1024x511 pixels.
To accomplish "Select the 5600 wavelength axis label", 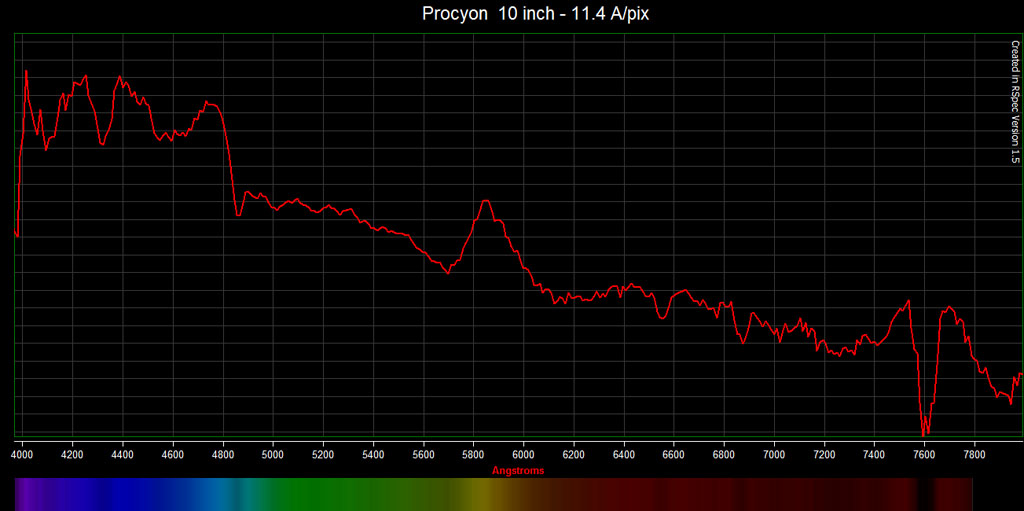I will coord(423,454).
